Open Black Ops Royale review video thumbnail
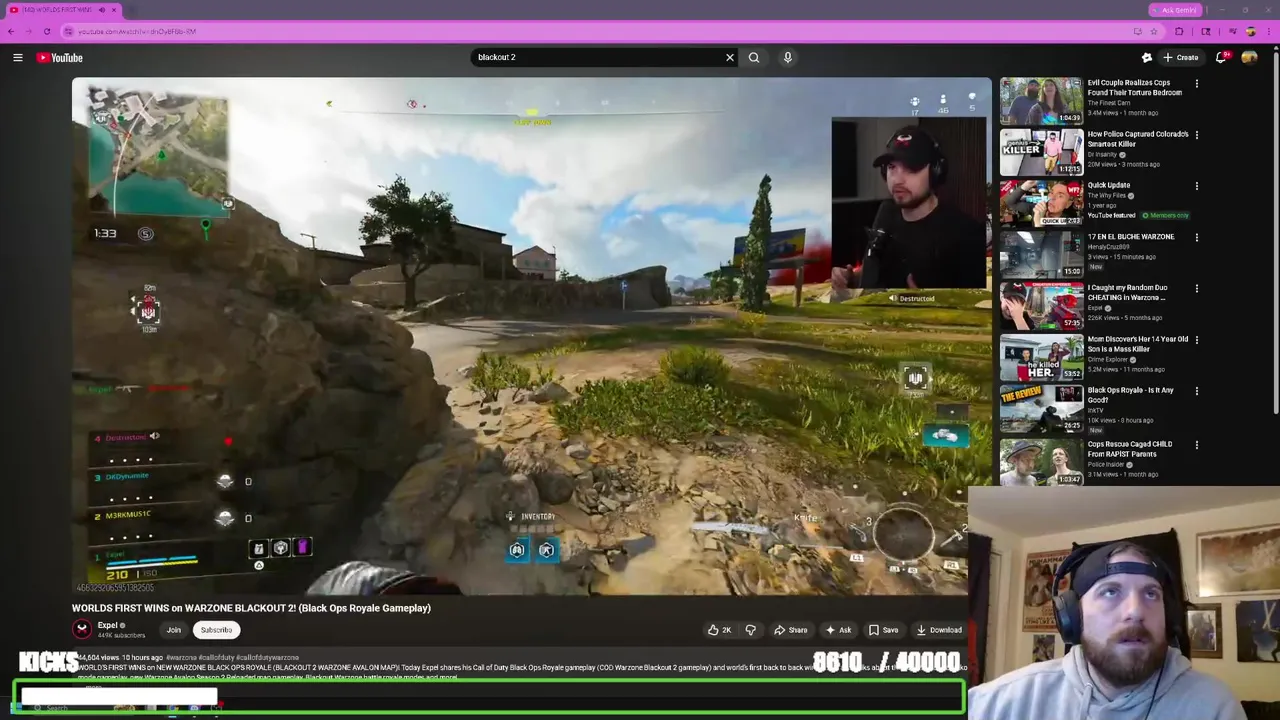This screenshot has height=720, width=1280. click(1041, 408)
